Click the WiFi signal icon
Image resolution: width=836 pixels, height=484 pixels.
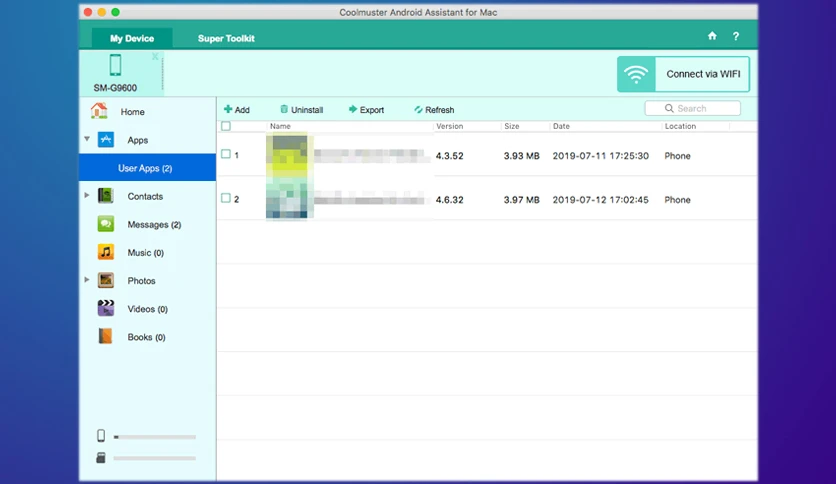[x=636, y=74]
